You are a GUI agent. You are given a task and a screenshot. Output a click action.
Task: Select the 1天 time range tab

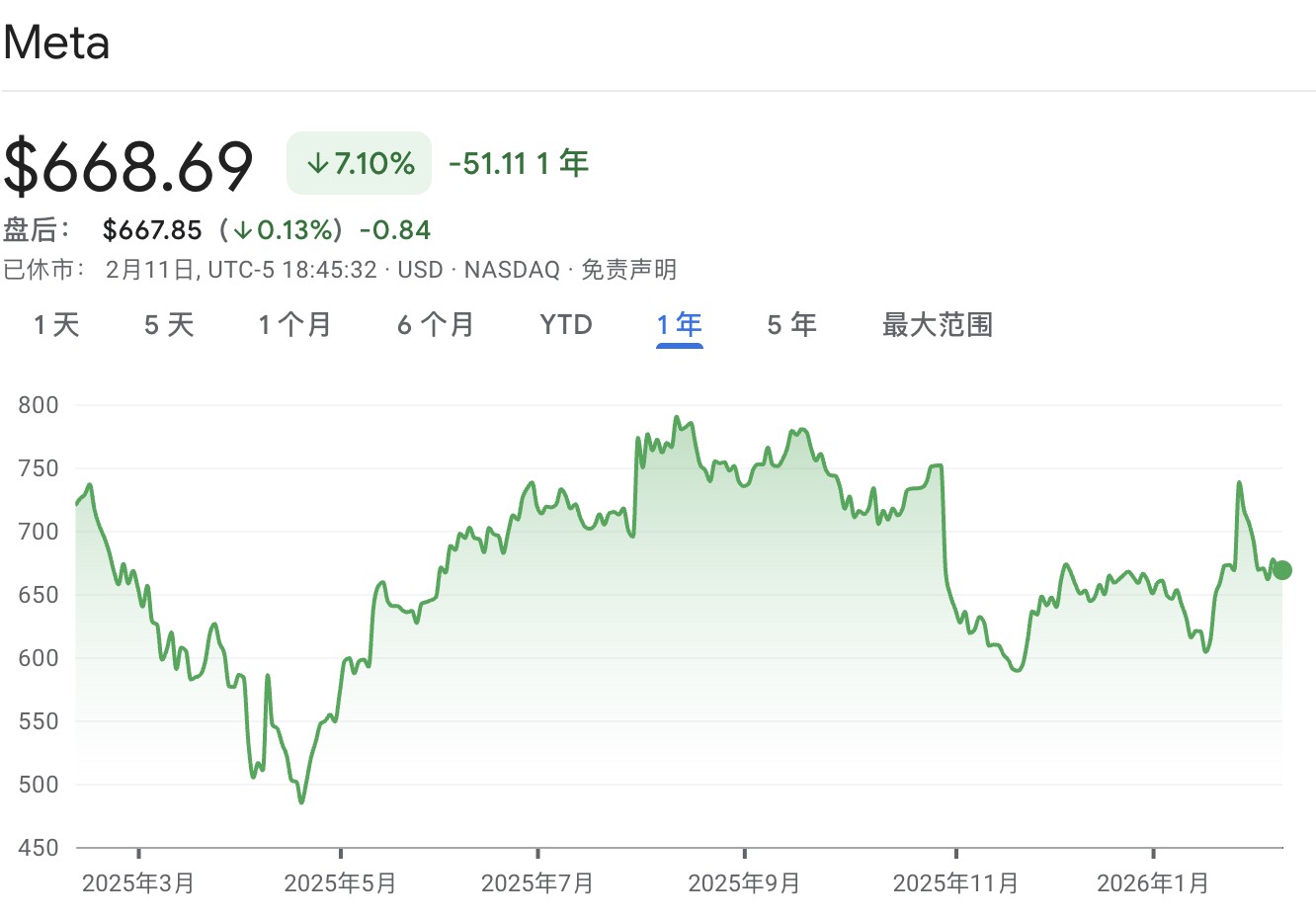56,324
